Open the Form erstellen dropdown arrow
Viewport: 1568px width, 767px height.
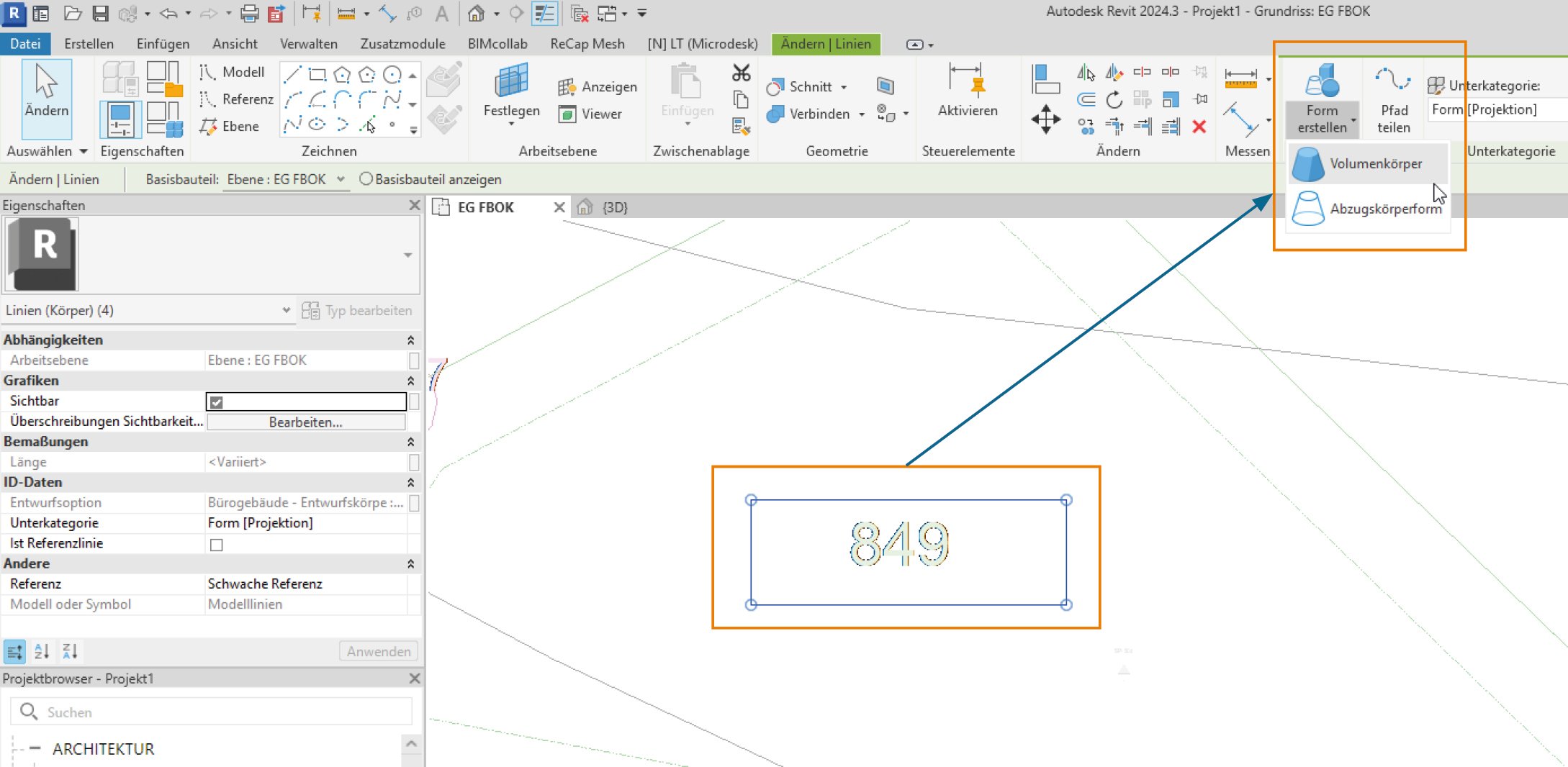1353,120
